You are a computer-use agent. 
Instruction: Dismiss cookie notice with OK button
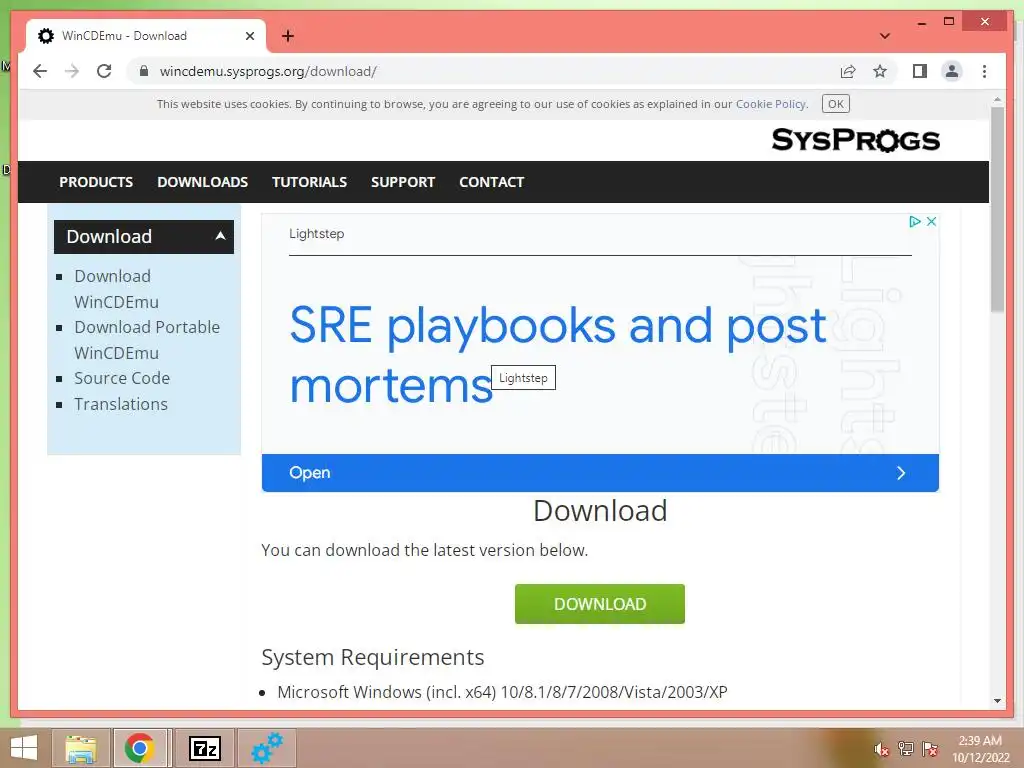[835, 104]
